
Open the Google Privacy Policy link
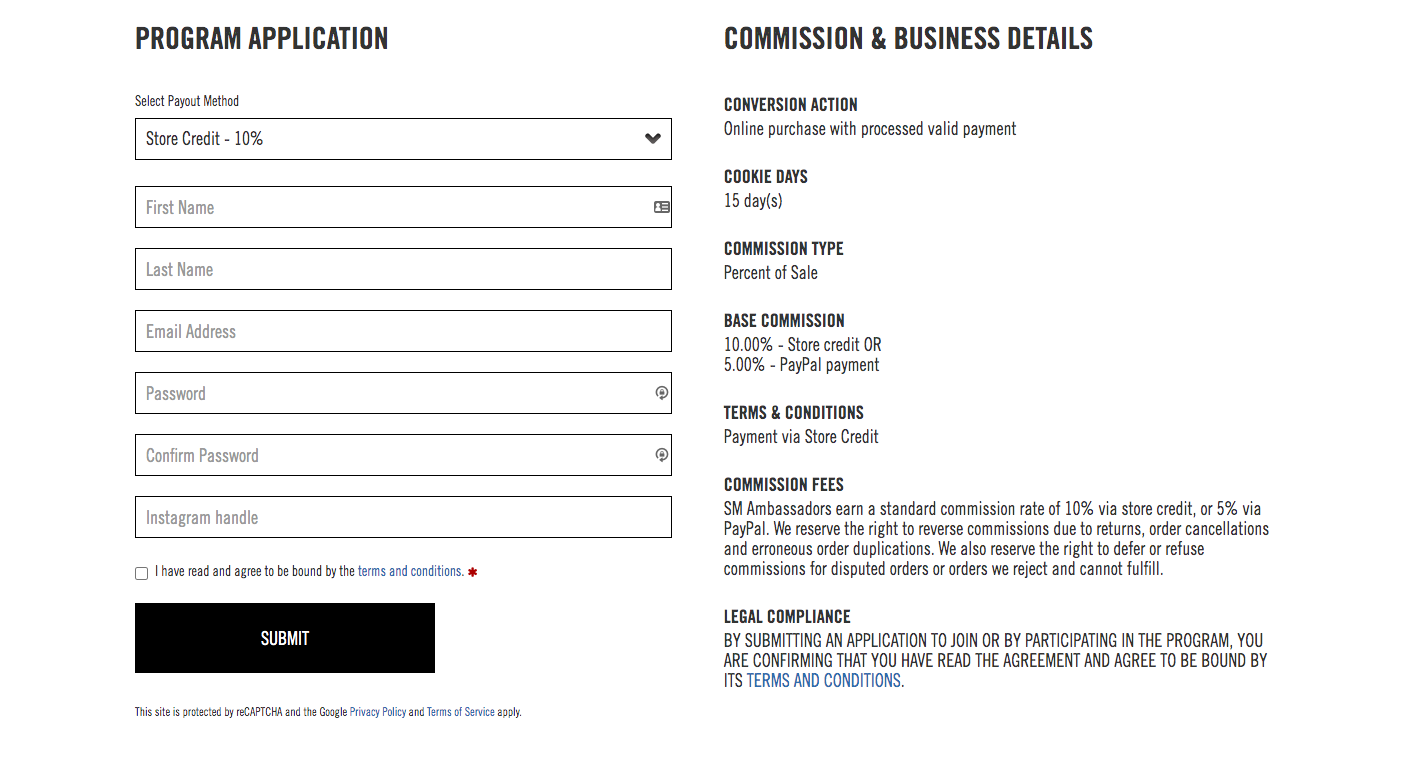[378, 712]
